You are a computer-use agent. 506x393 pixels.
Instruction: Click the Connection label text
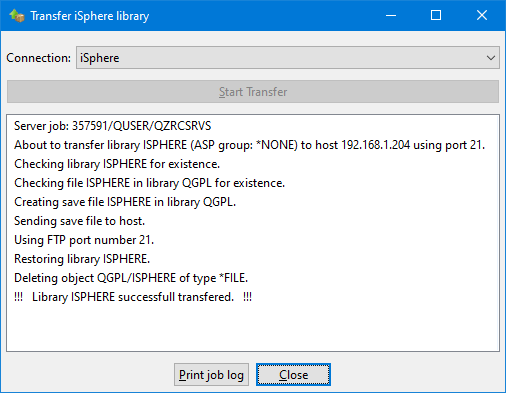click(39, 58)
